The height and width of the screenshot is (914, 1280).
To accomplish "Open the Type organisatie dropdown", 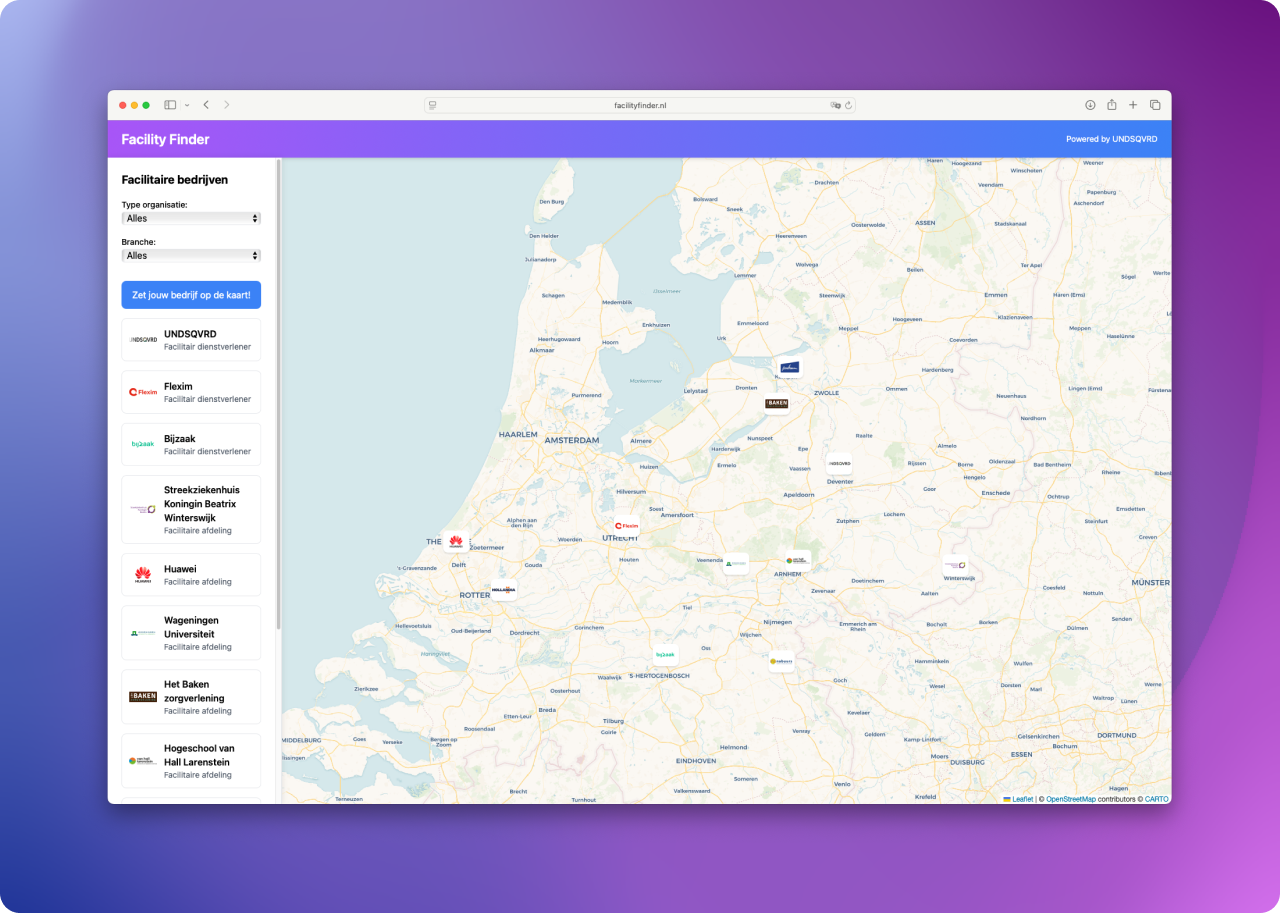I will click(x=191, y=218).
